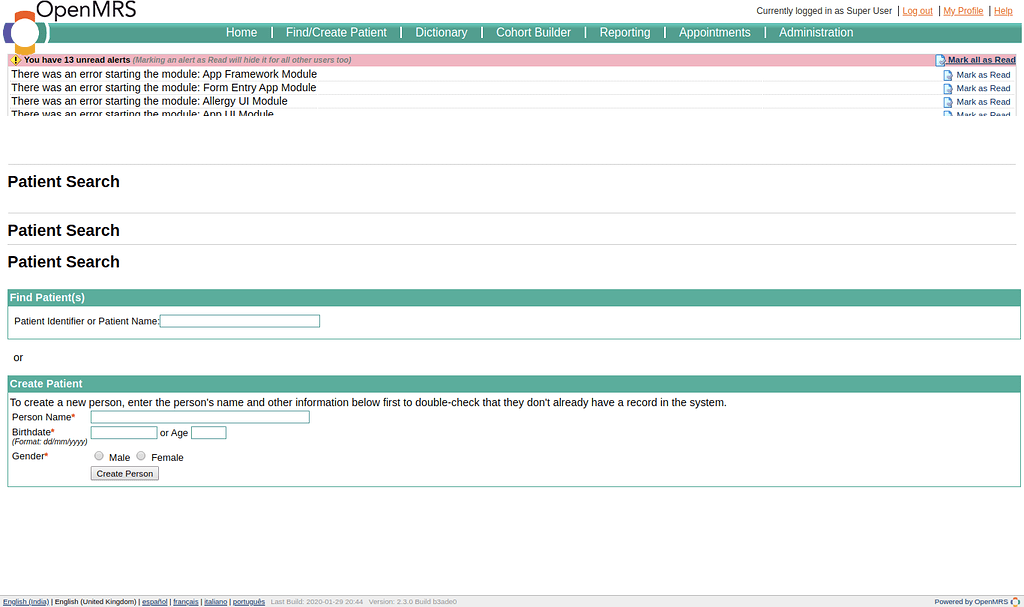Viewport: 1024px width, 607px height.
Task: Open the Find/Create Patient menu
Action: click(x=336, y=33)
